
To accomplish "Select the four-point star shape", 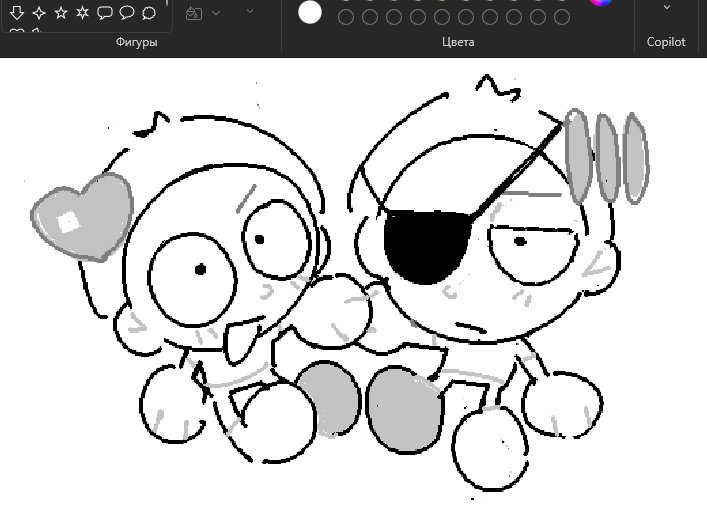I will [x=39, y=13].
